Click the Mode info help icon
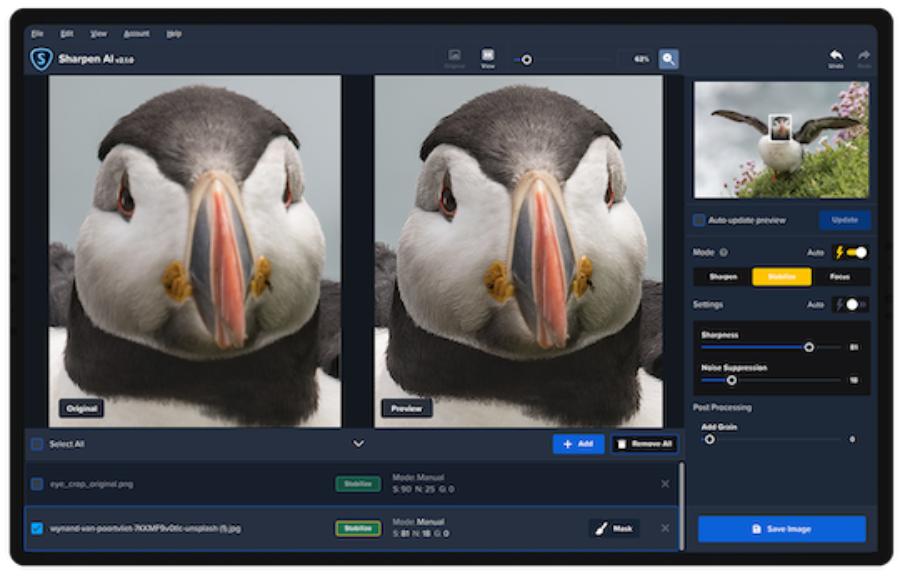The height and width of the screenshot is (577, 900). (723, 253)
